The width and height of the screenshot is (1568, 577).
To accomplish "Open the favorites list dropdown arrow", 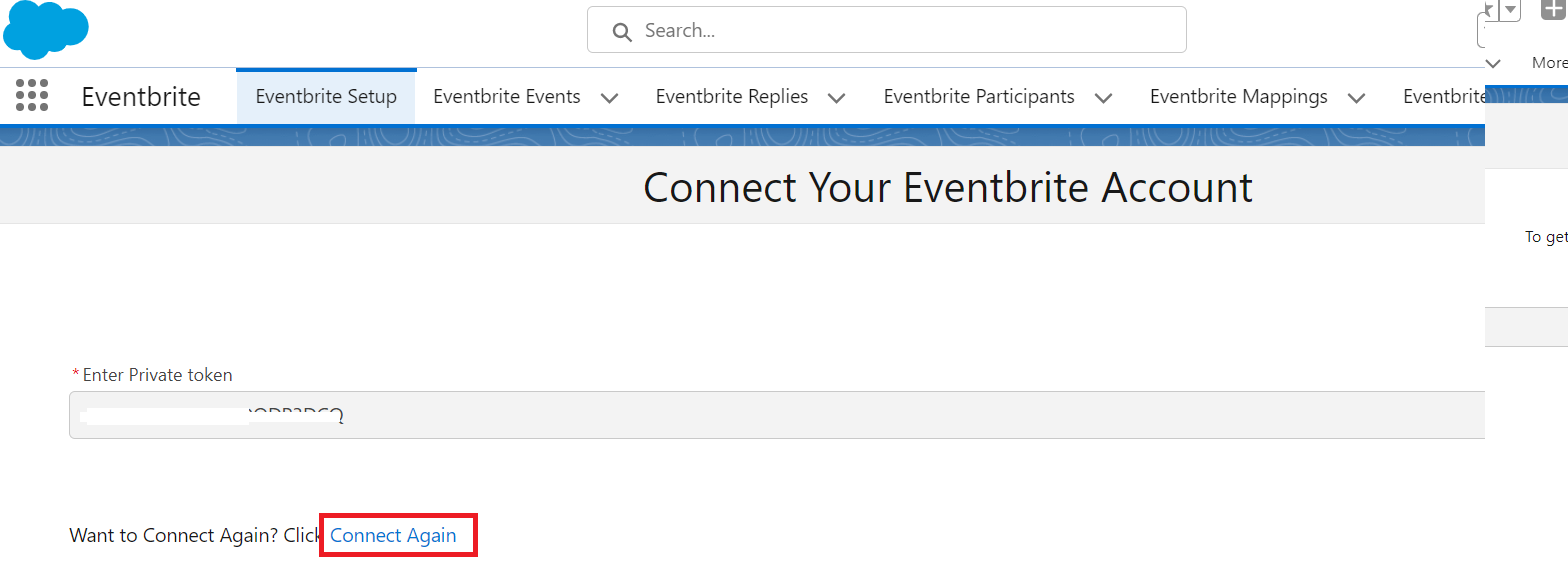I will pyautogui.click(x=1511, y=9).
